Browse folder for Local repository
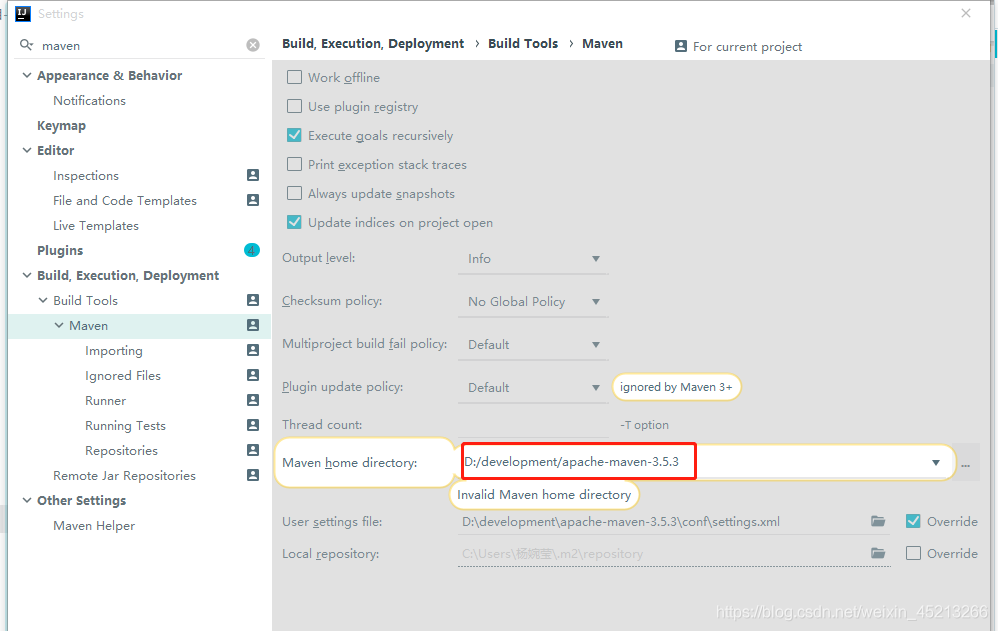 coord(878,553)
